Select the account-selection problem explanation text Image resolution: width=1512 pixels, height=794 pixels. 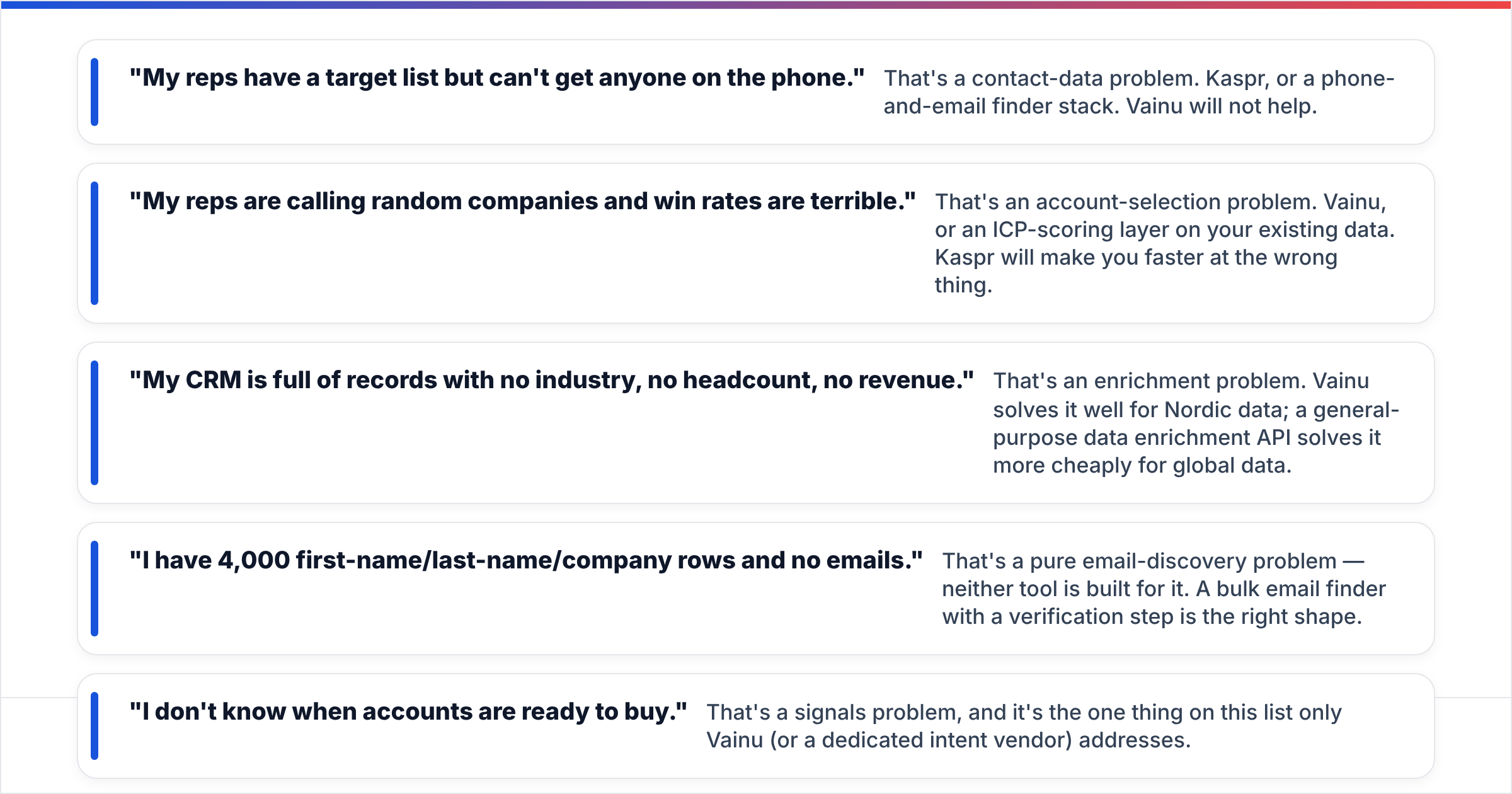click(x=1165, y=243)
